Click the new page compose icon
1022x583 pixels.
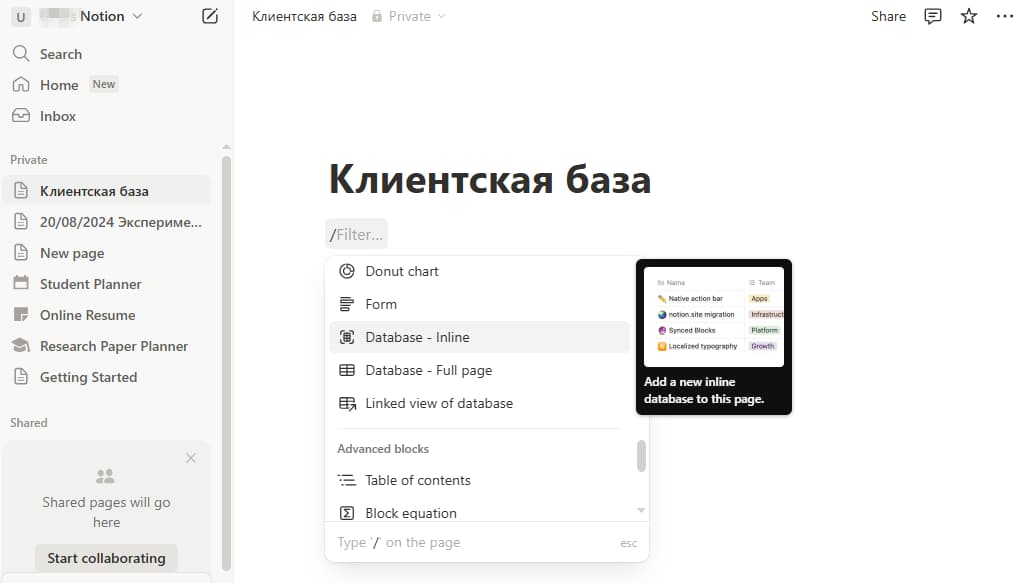[210, 16]
